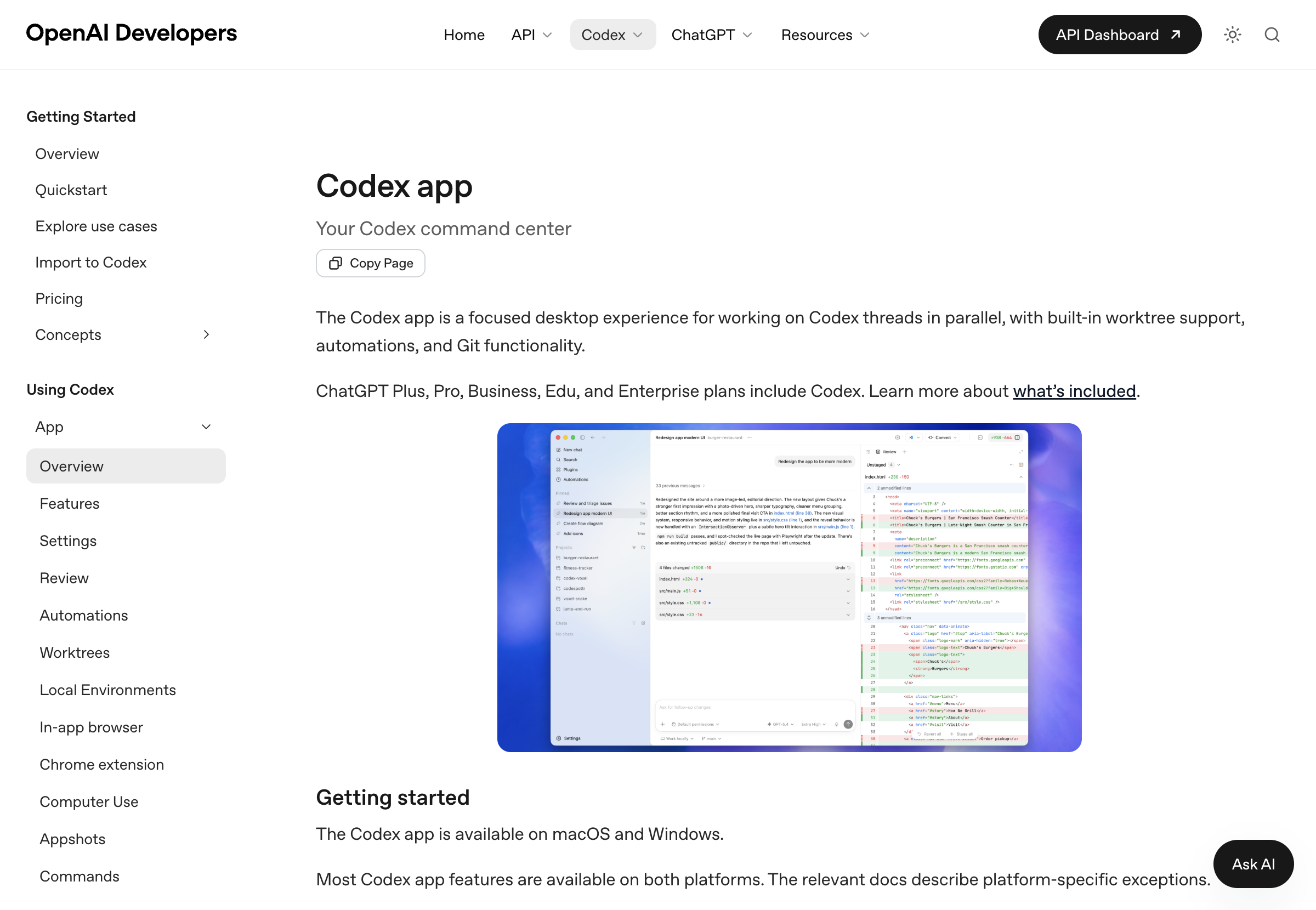Click the Getting started heading

393,798
